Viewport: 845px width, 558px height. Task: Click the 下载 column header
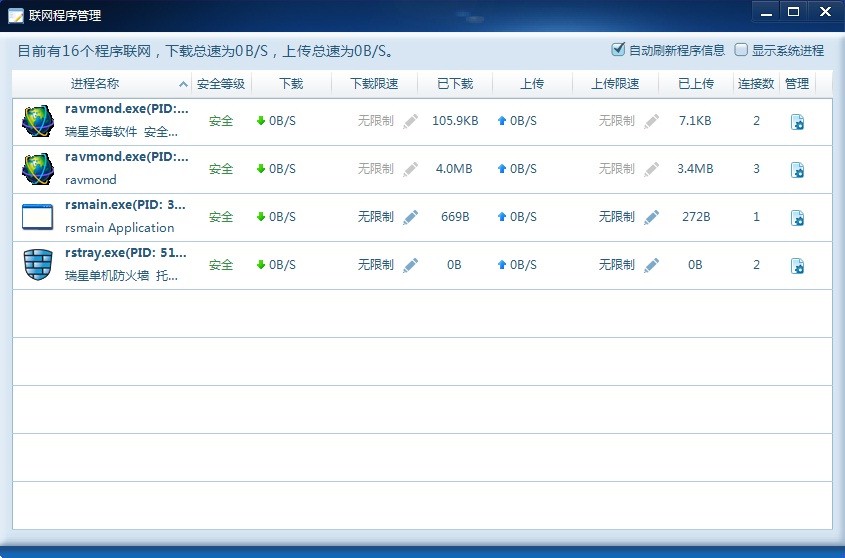click(290, 84)
